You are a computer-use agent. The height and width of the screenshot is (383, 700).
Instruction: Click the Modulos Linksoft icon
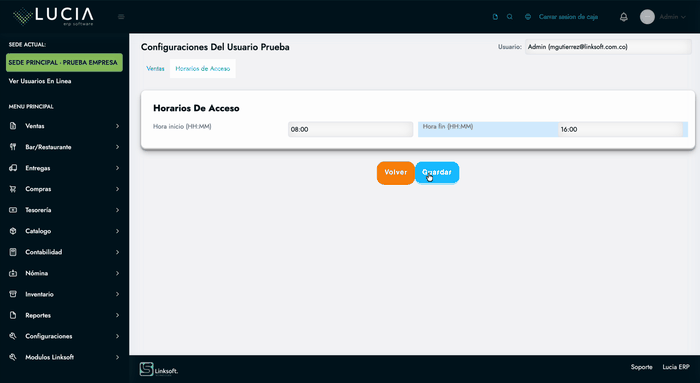pyautogui.click(x=13, y=357)
